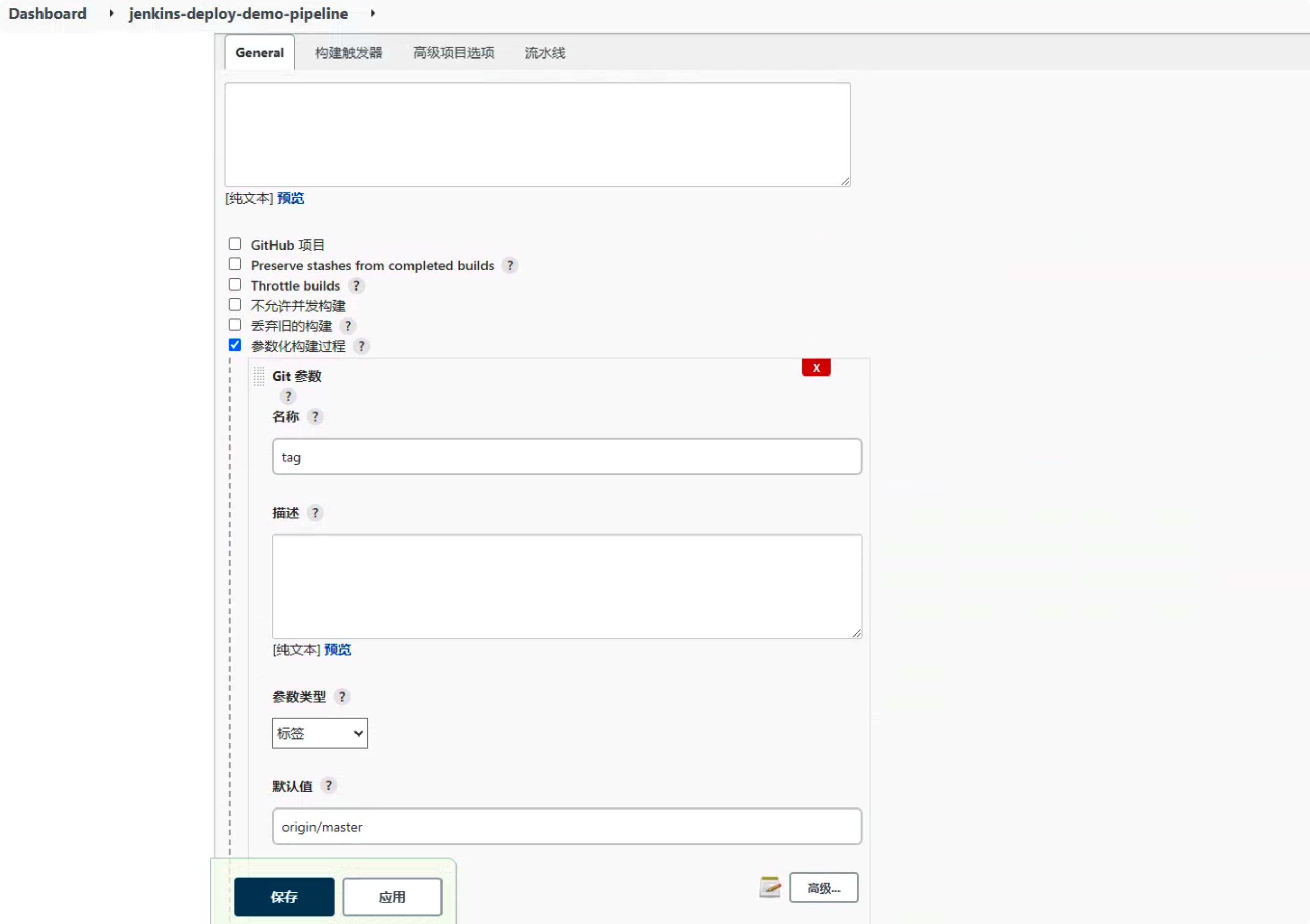
Task: Click the 应用 button
Action: (392, 897)
